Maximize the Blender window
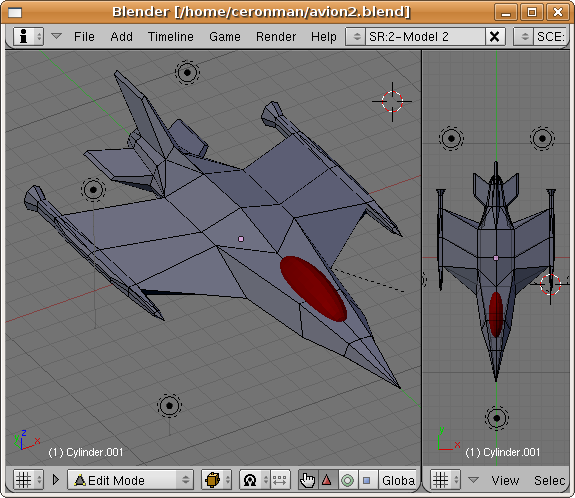The width and height of the screenshot is (575, 498). tap(532, 13)
